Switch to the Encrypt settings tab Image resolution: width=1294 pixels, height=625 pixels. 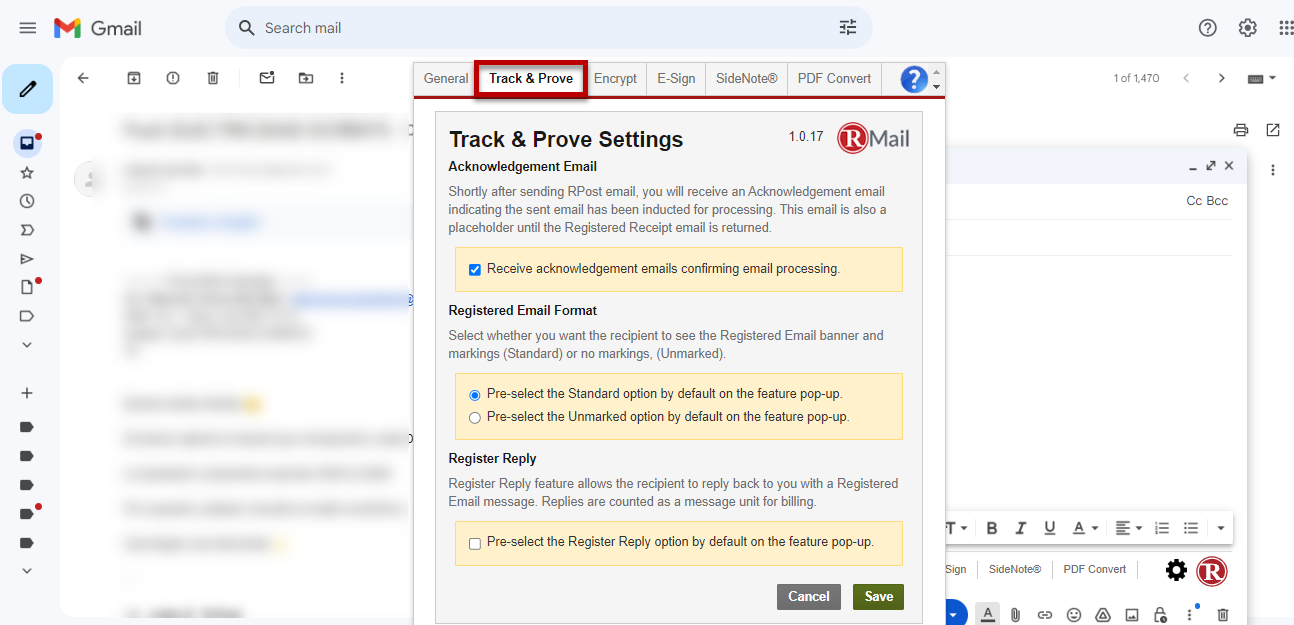coord(615,79)
